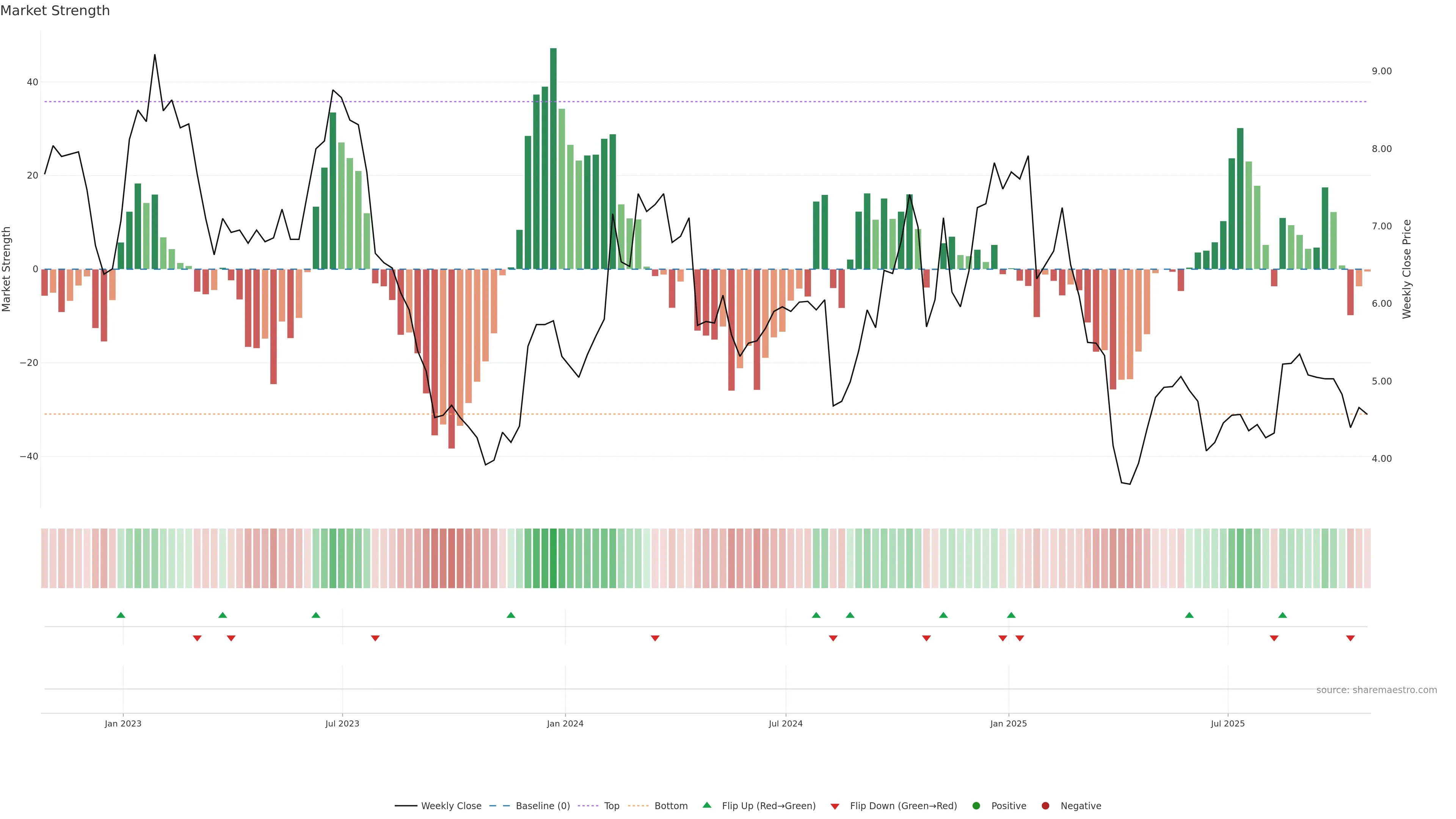Screen dimensions: 1456x819
Task: Click Negative red circle legend icon
Action: point(1045,805)
